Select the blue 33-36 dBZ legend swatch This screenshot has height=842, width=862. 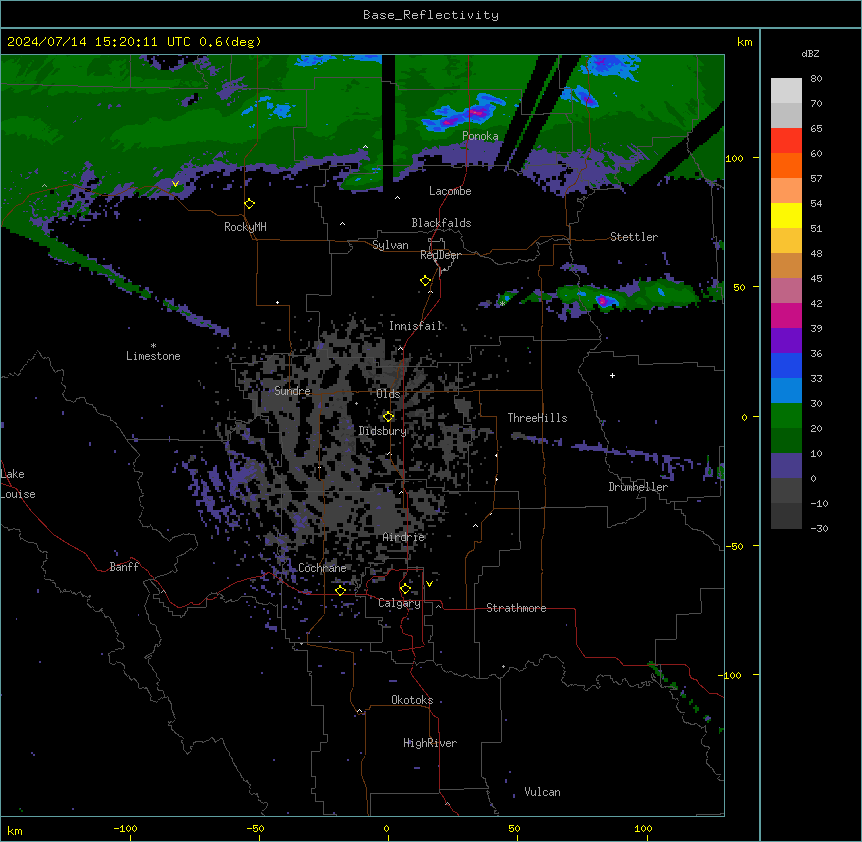786,365
